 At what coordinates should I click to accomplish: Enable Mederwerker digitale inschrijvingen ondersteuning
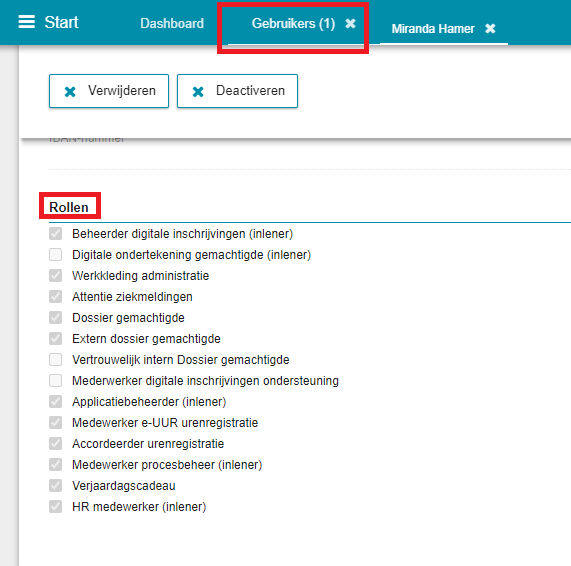click(x=55, y=381)
